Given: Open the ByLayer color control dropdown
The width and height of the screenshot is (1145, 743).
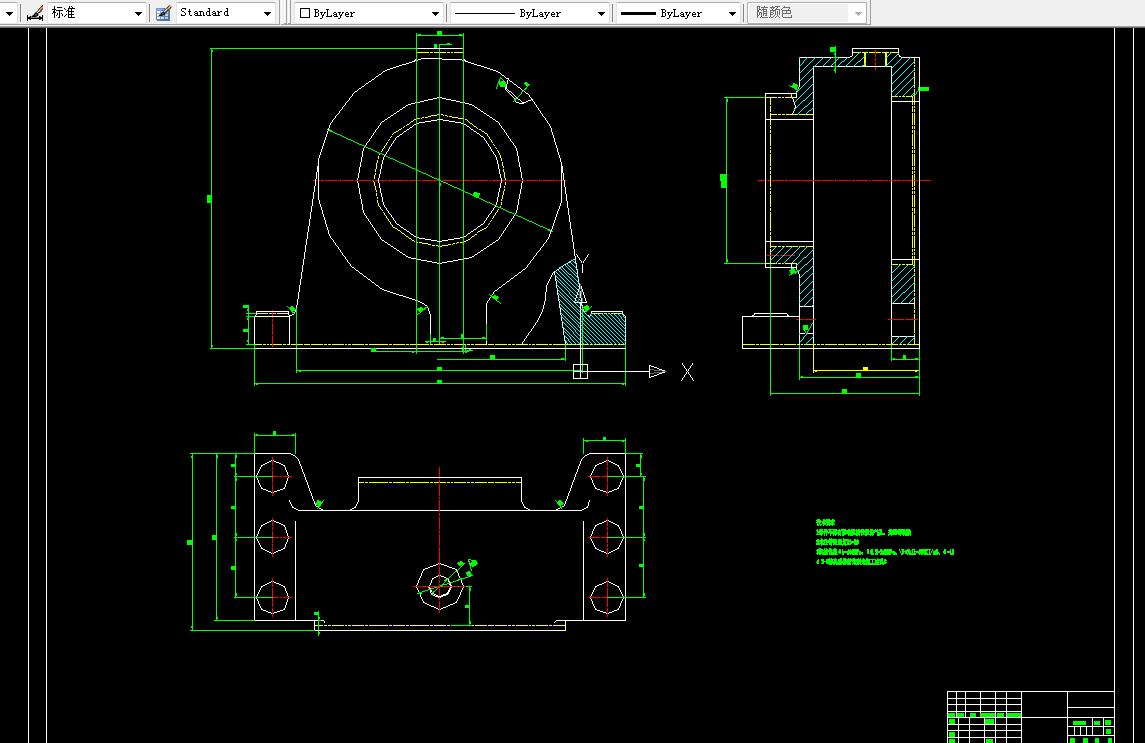Looking at the screenshot, I should point(369,13).
